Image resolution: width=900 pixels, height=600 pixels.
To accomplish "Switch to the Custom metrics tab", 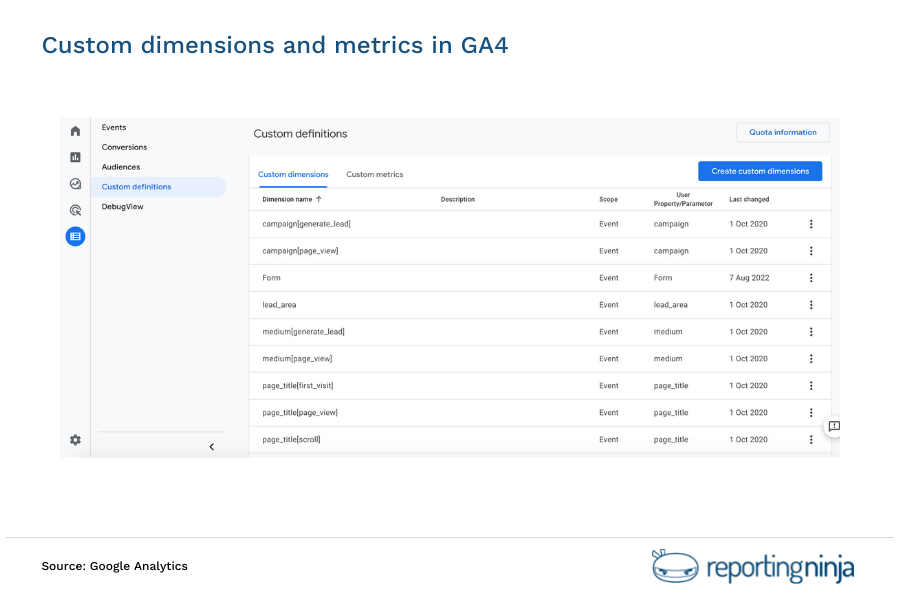I will click(374, 174).
